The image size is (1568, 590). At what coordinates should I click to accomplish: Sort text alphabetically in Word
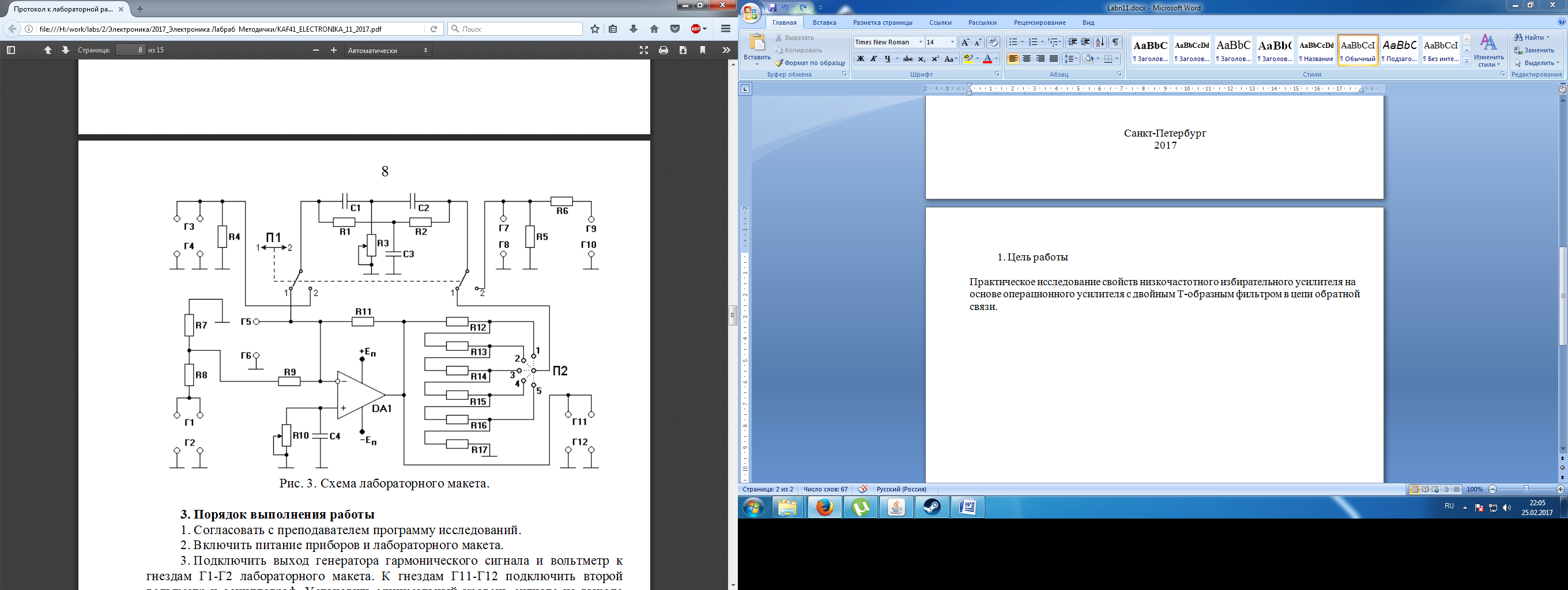tap(1100, 42)
